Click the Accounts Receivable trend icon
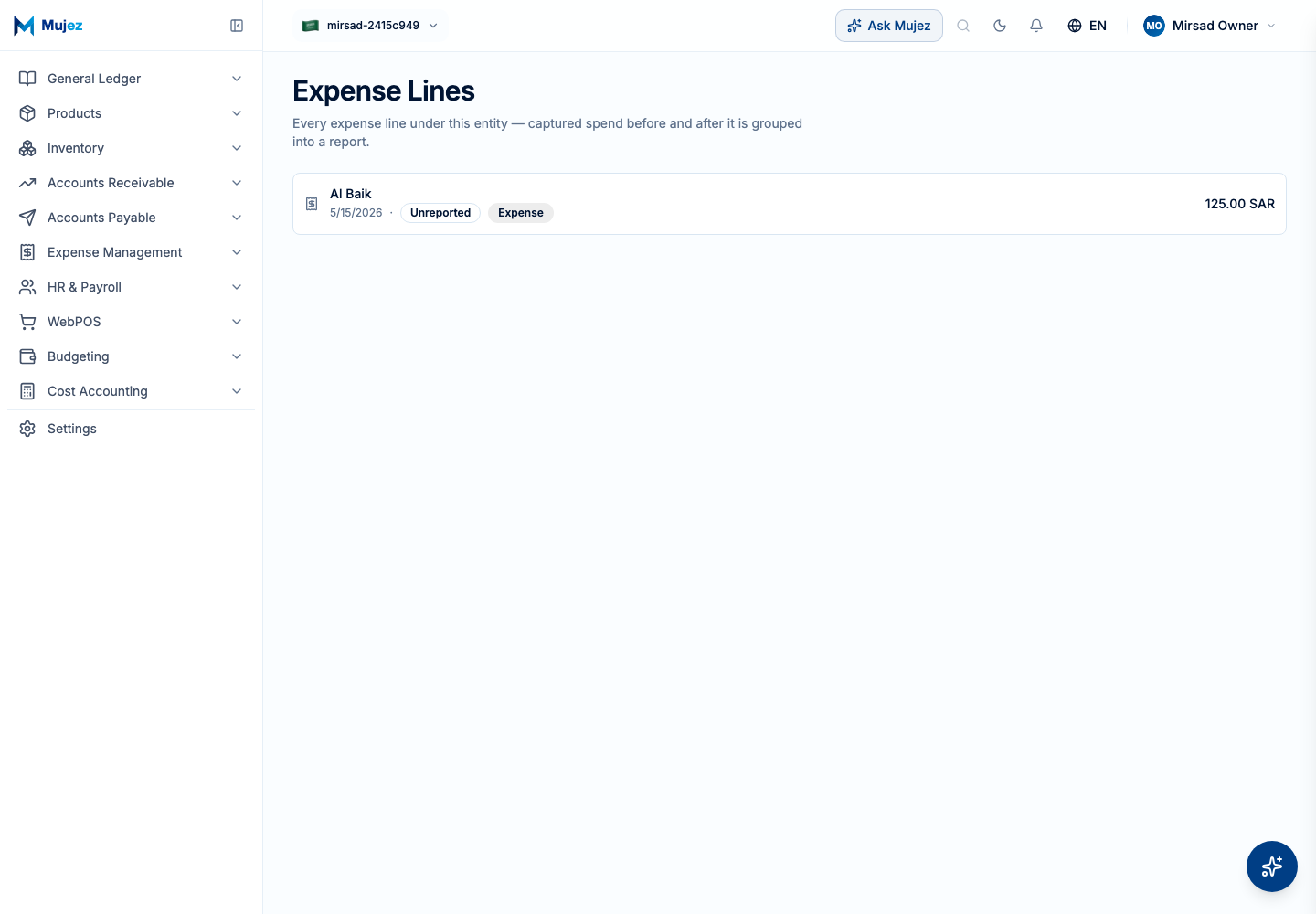1316x914 pixels. [x=27, y=183]
